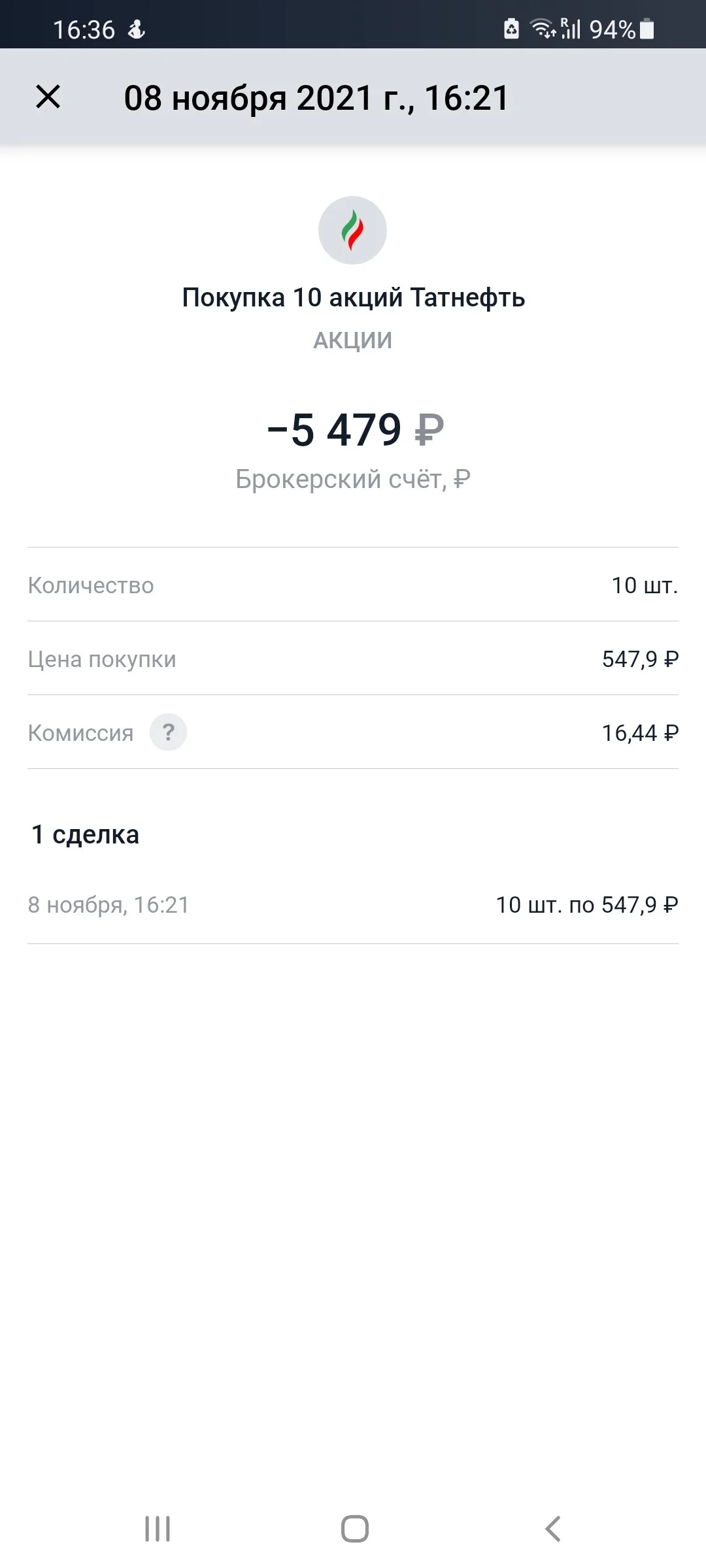Screen dimensions: 706x1568
Task: Tap the 1 сделка section heading
Action: tap(85, 834)
